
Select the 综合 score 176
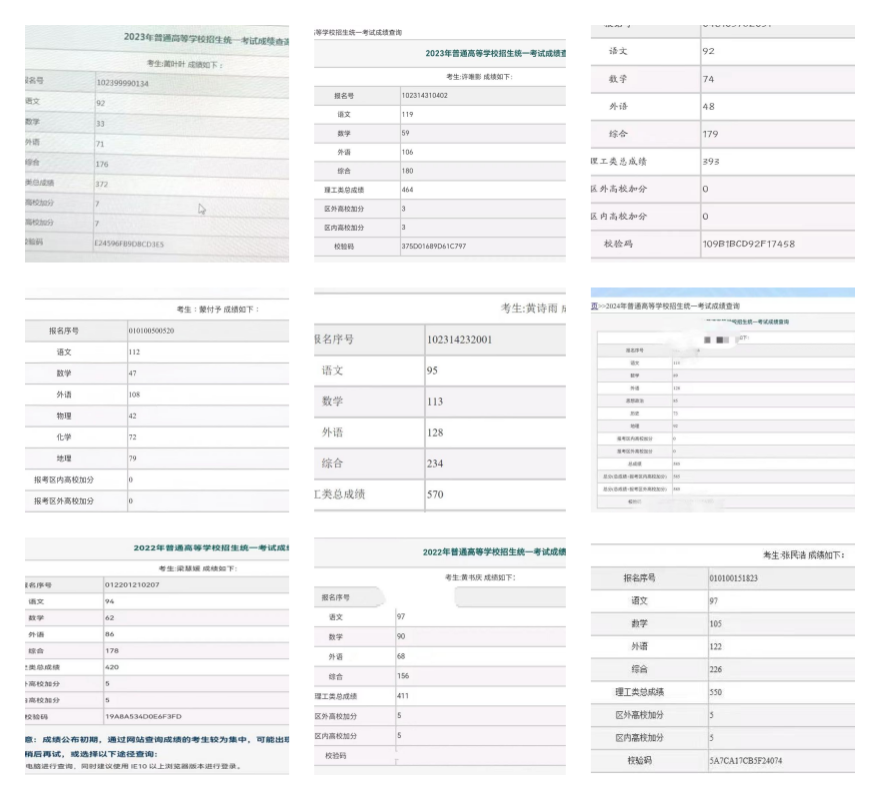tap(102, 164)
